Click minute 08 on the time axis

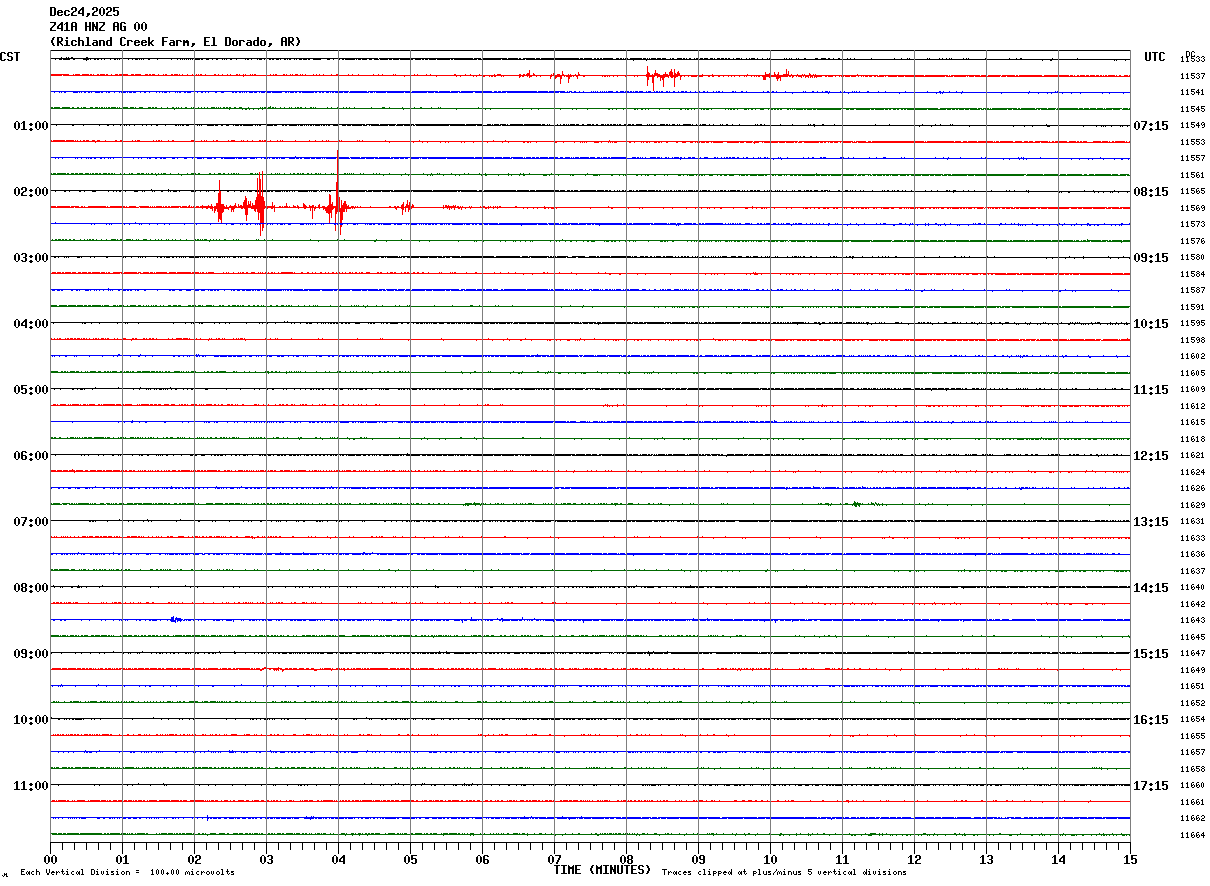[x=626, y=859]
